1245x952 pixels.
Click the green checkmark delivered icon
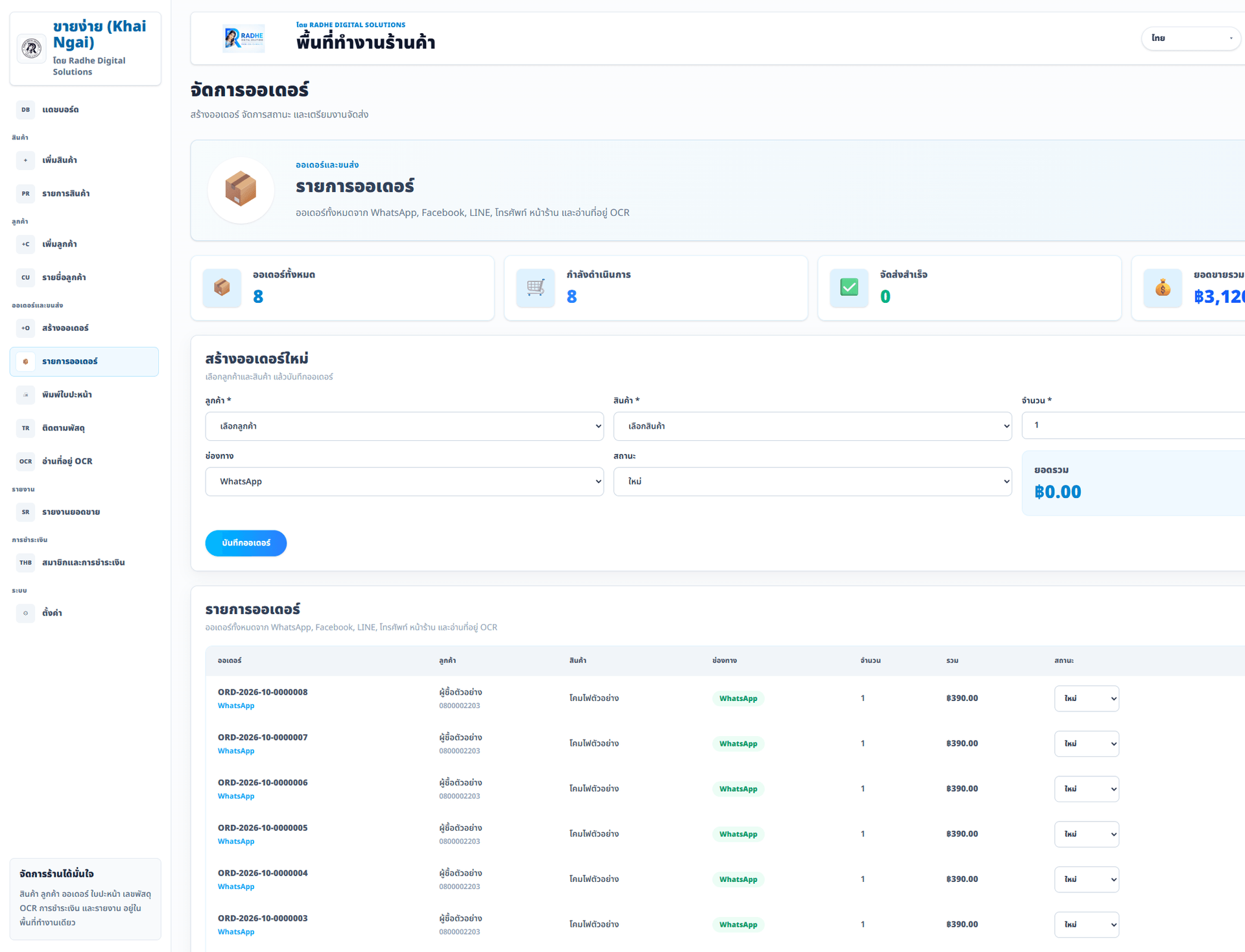[849, 287]
